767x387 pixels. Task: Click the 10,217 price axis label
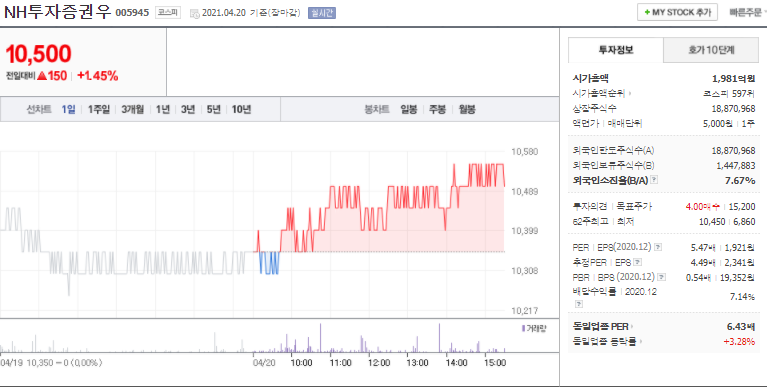[x=524, y=310]
